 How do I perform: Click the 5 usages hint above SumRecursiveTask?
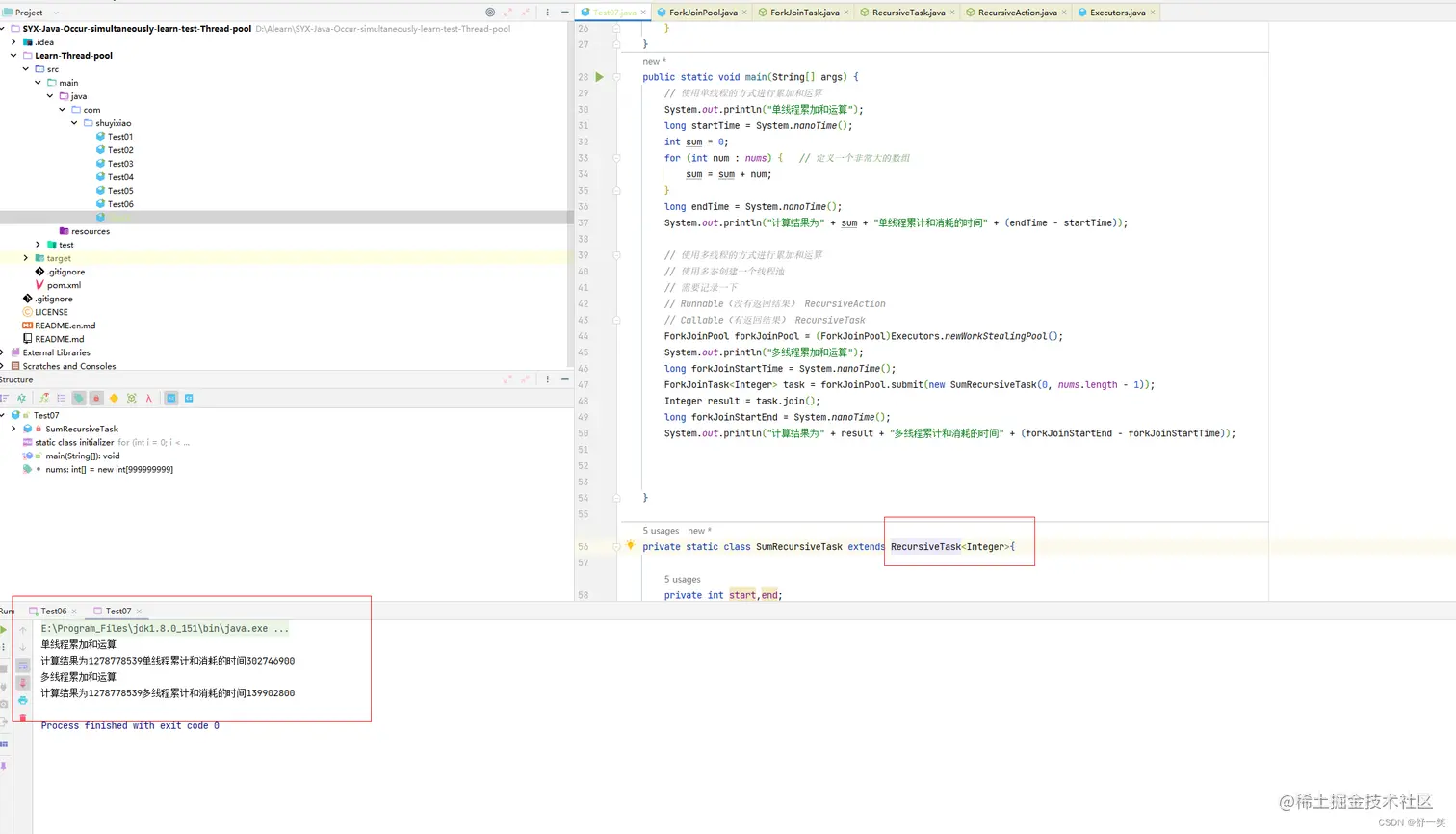[x=661, y=531]
